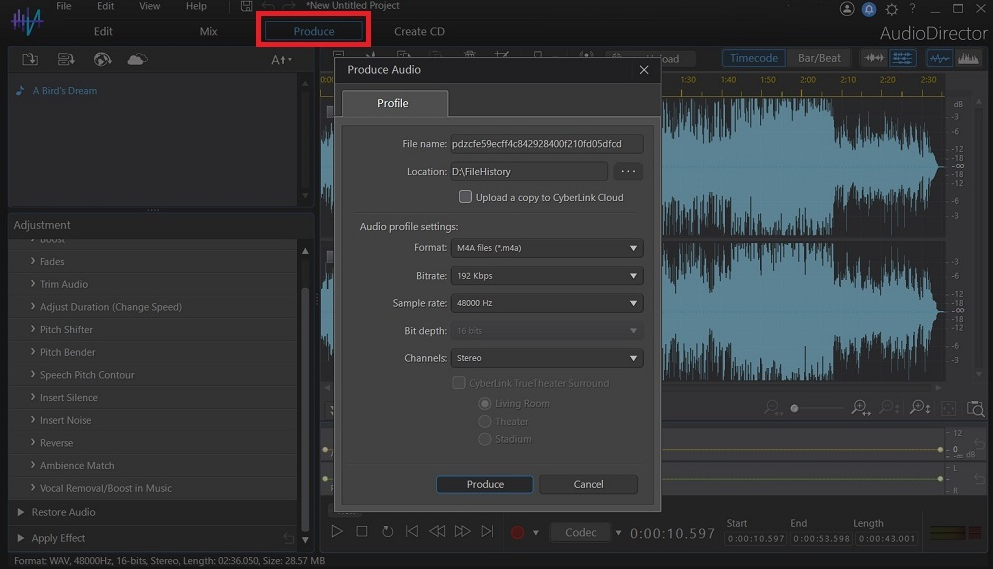993x569 pixels.
Task: Select the Stadium radio option
Action: 484,439
